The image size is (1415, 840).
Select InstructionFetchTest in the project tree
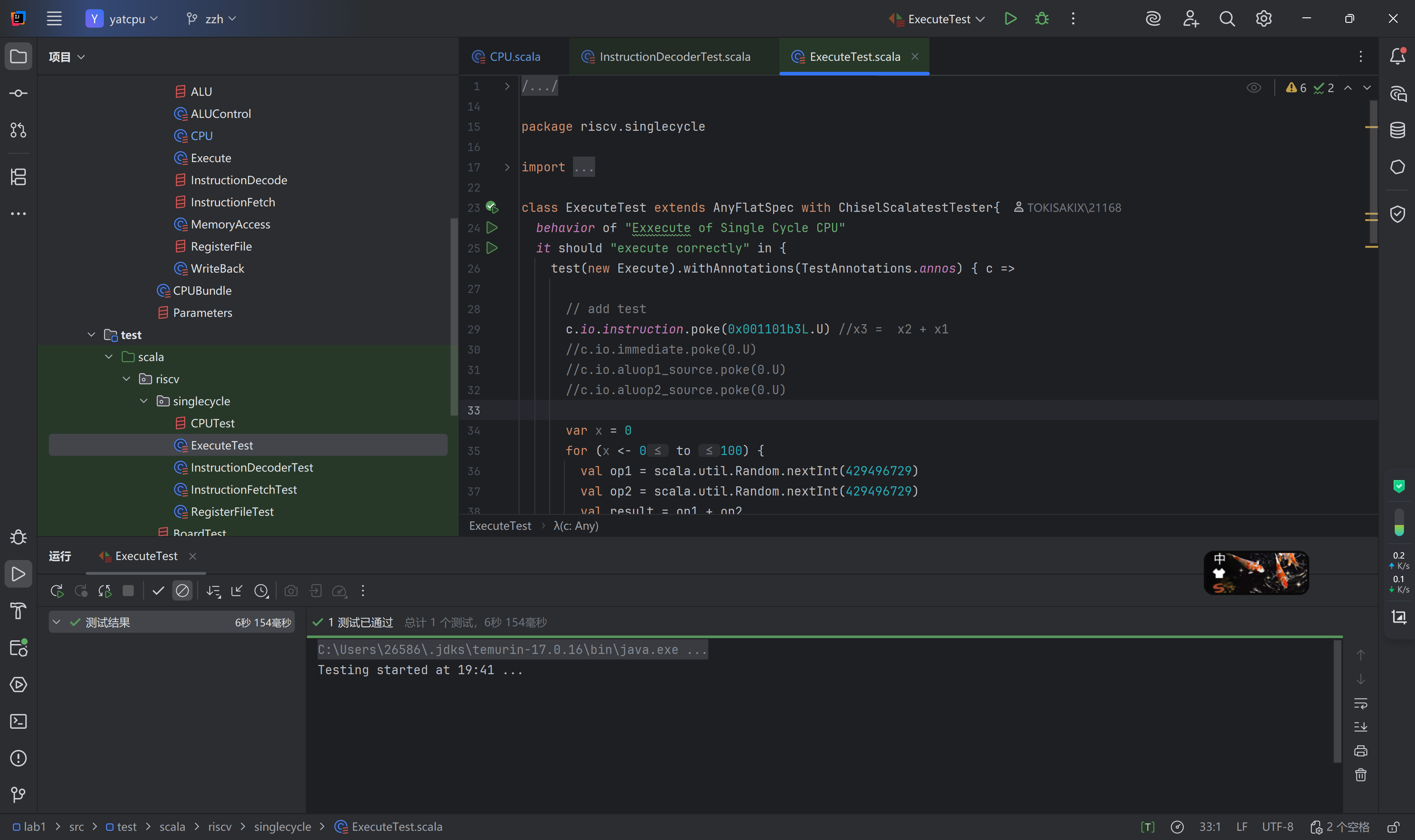point(243,490)
